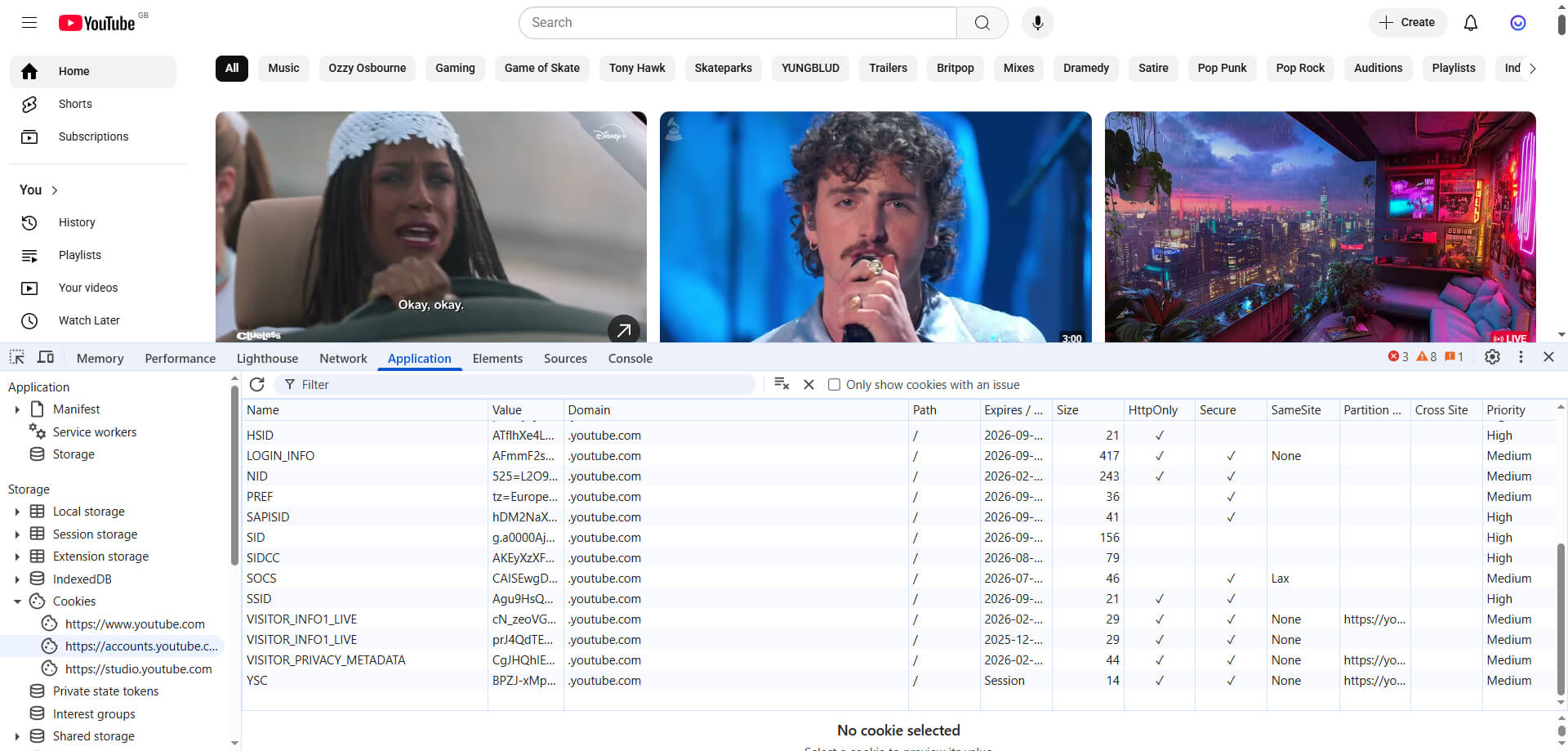The image size is (1568, 751).
Task: Go to Home in sidebar
Action: (x=93, y=71)
